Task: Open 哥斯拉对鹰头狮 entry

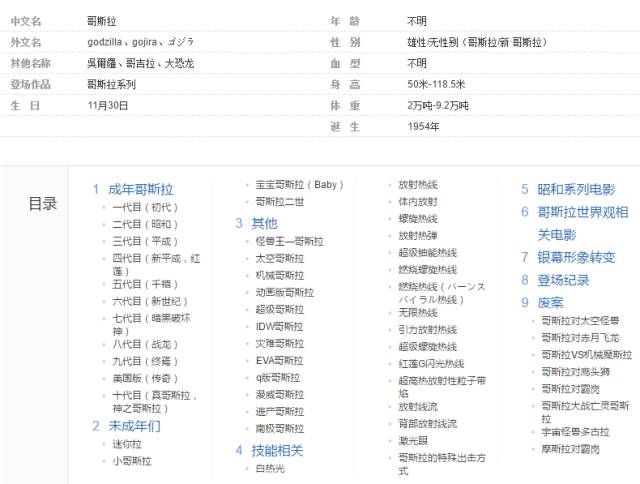Action: click(x=576, y=372)
